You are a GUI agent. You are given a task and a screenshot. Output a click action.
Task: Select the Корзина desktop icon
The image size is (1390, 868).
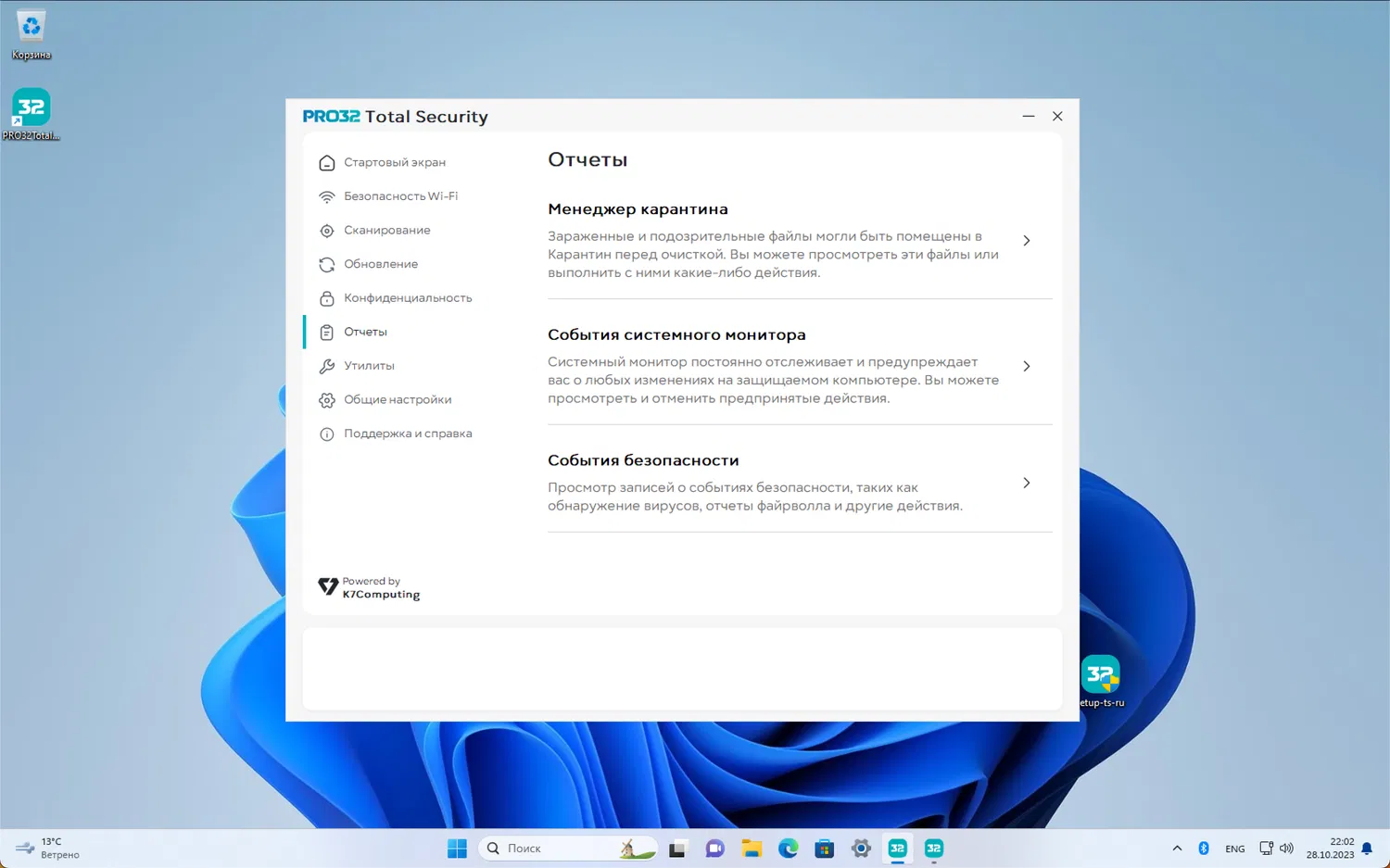pos(32,34)
